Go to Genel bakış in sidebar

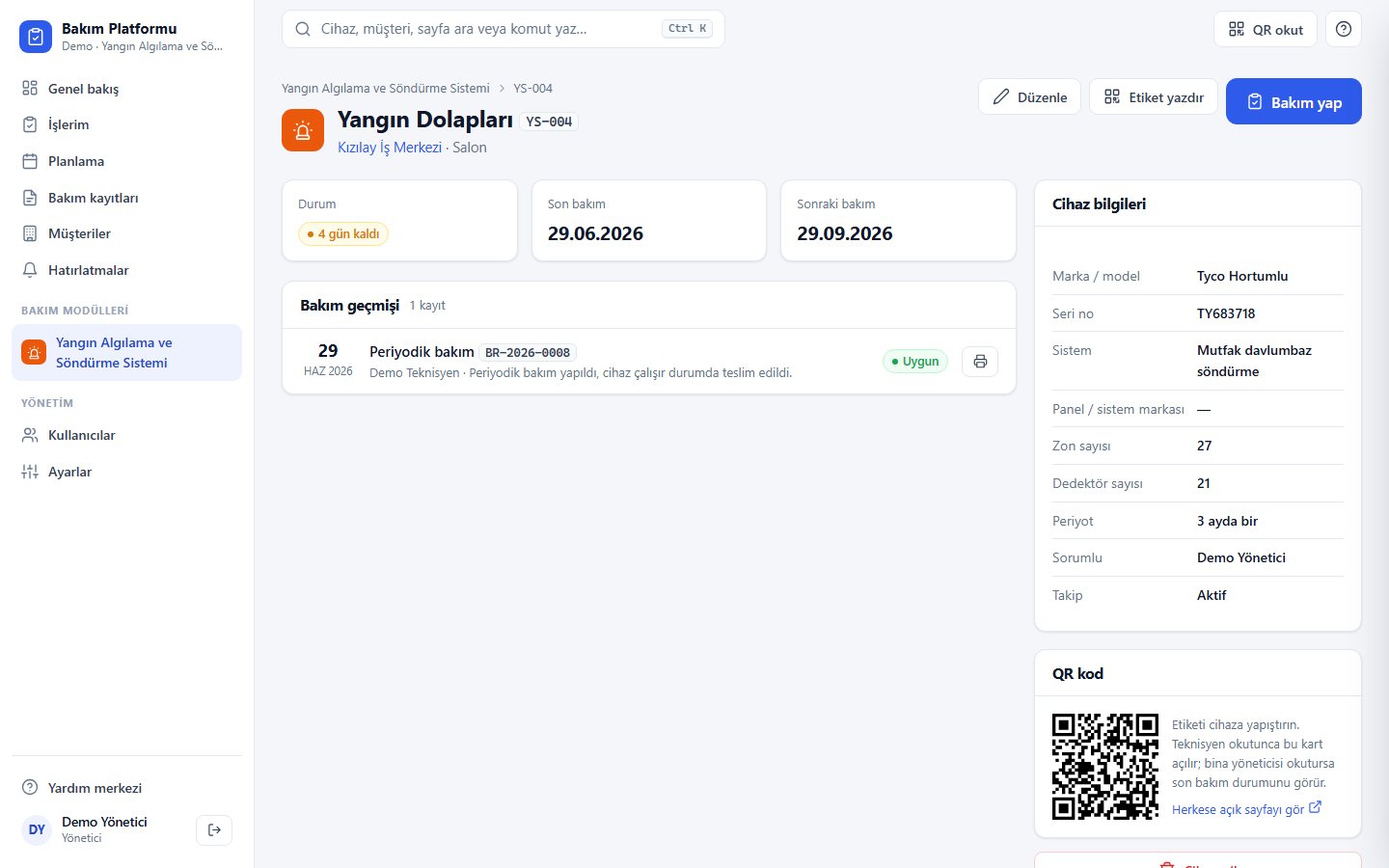(x=126, y=89)
